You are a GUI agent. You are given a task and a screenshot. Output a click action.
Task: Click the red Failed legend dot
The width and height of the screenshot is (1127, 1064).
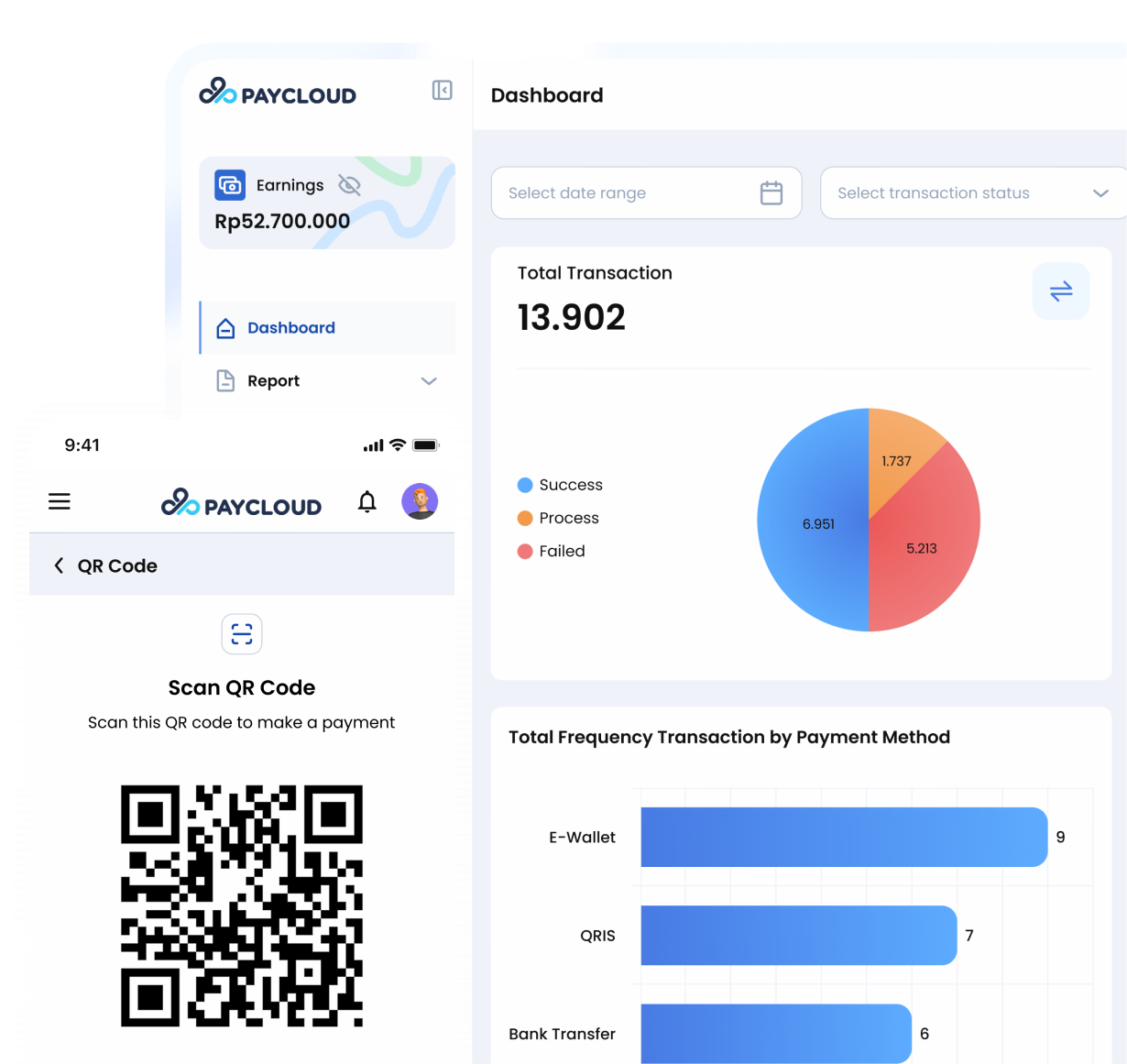[525, 551]
